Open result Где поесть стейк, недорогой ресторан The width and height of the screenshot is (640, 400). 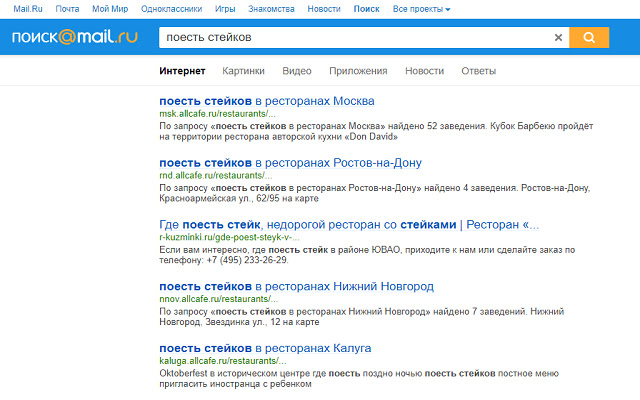[x=349, y=224]
